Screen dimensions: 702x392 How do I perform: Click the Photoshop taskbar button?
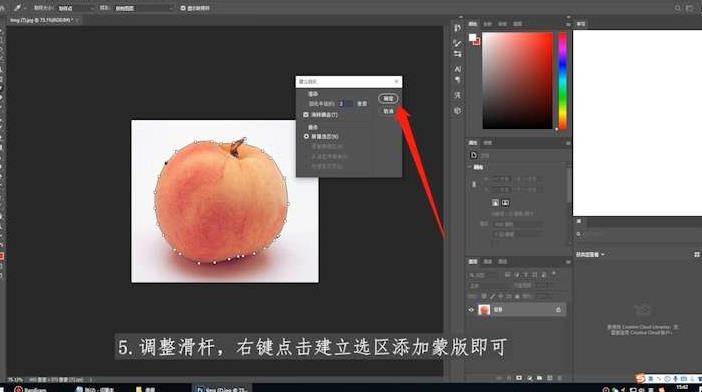[x=222, y=388]
